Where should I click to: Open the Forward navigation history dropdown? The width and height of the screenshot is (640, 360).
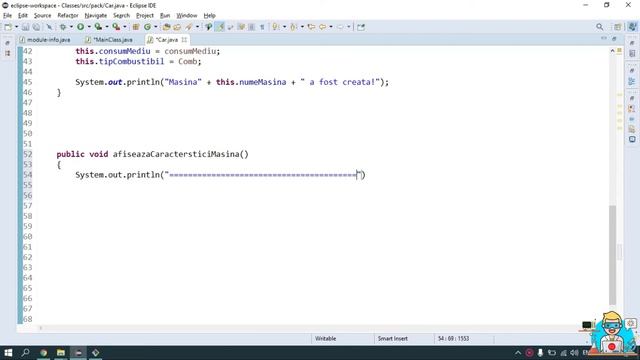(349, 27)
